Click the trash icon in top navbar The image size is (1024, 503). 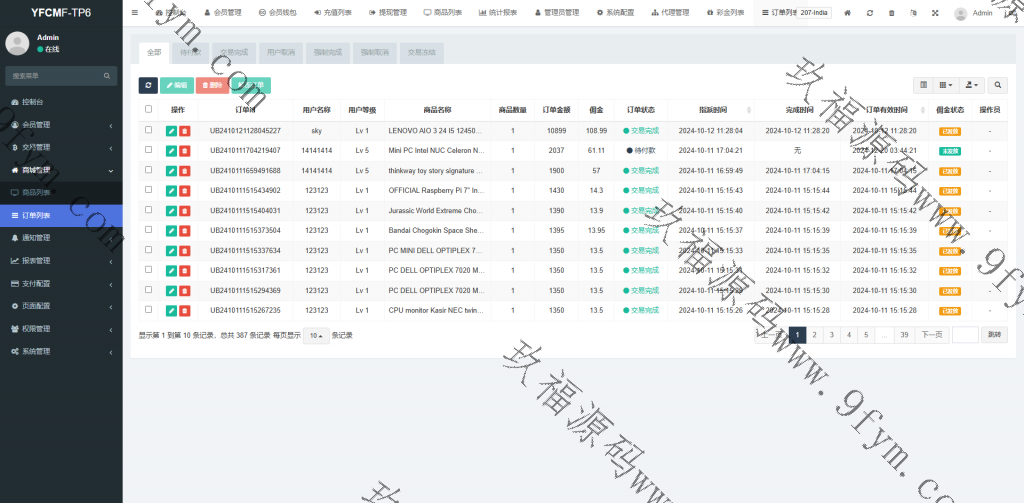click(x=891, y=13)
